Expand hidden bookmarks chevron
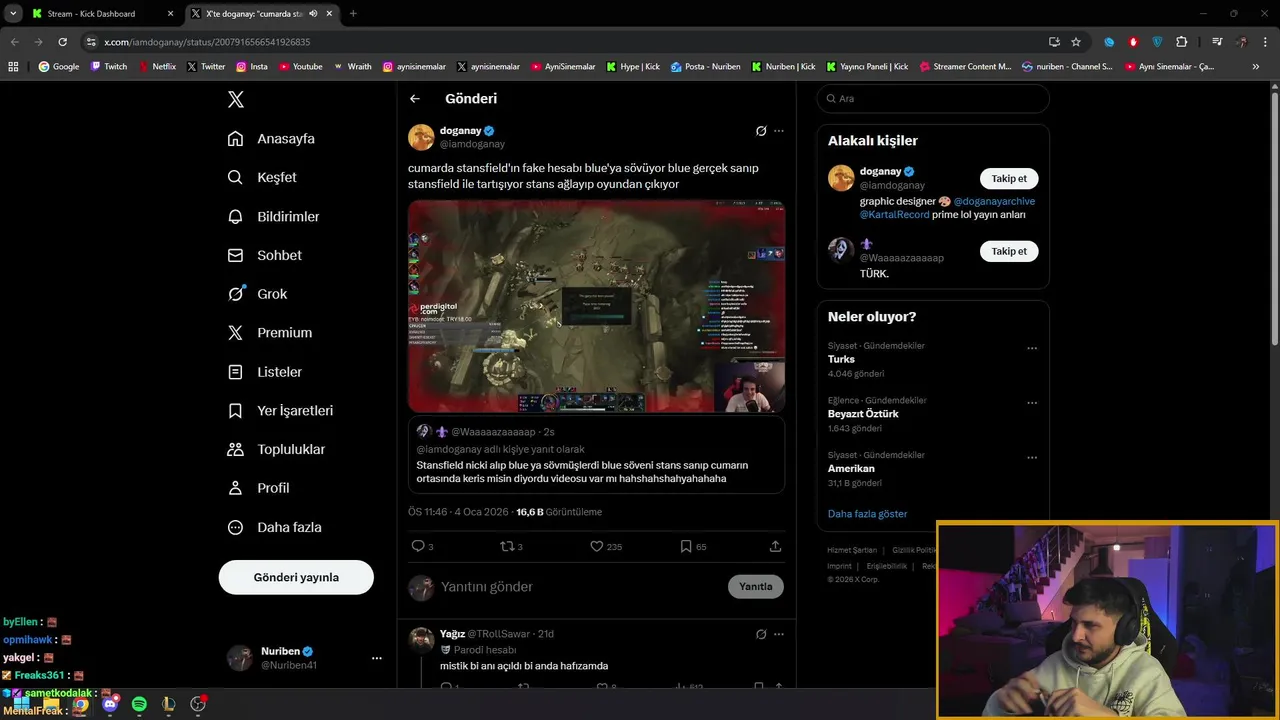The image size is (1280, 720). click(1256, 67)
